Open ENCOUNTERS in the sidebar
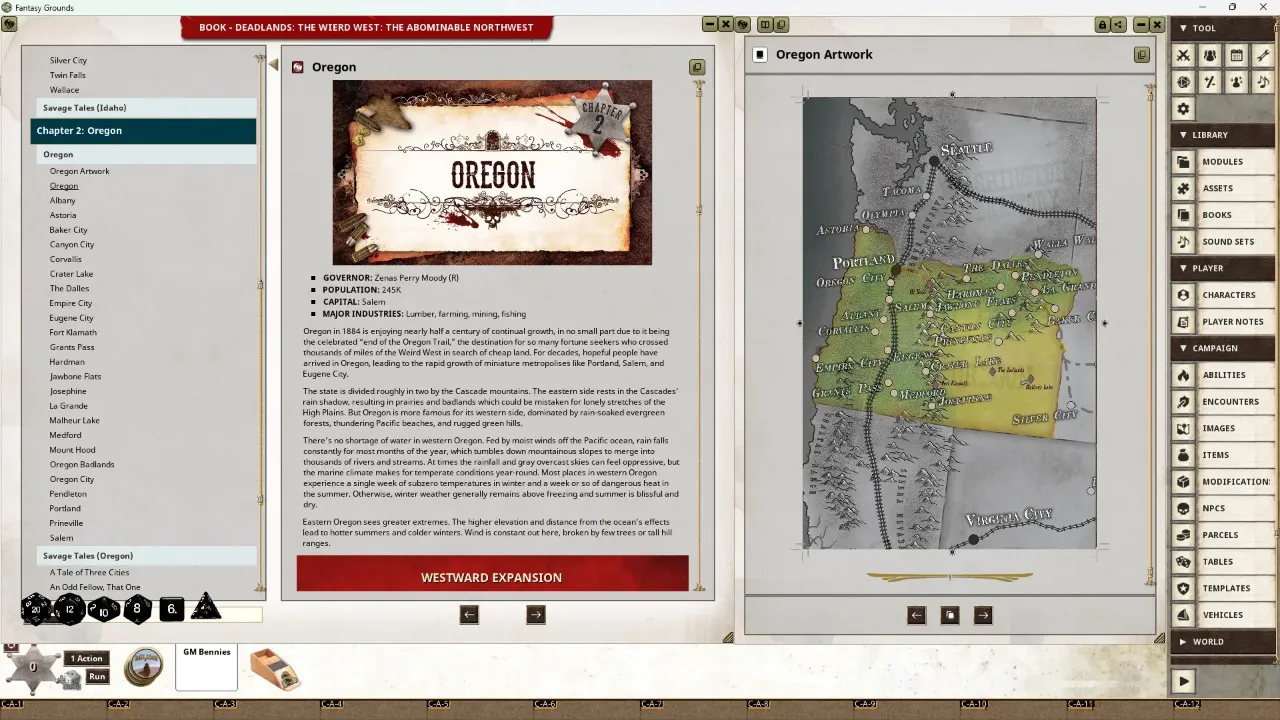Screen dimensions: 1280x720 click(1223, 402)
